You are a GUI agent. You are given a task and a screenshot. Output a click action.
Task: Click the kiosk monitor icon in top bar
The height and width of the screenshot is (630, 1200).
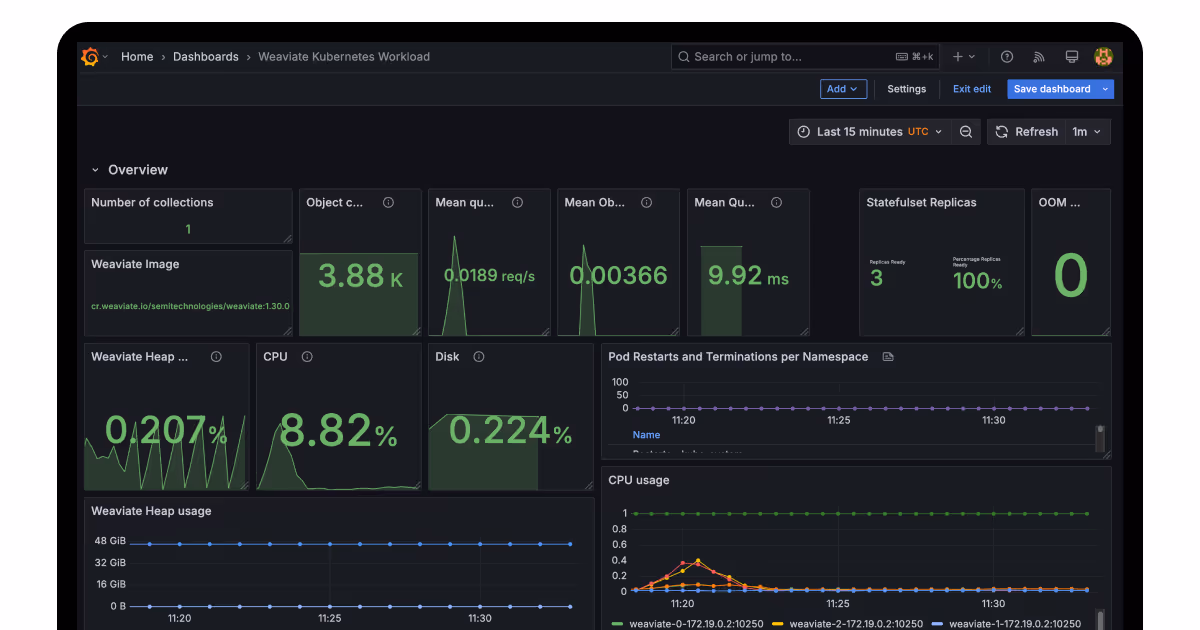point(1071,57)
